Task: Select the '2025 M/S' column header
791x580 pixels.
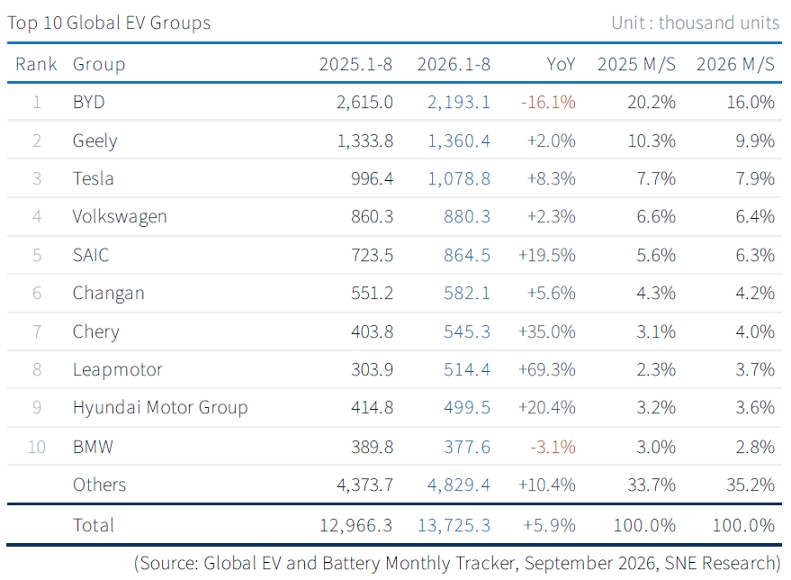Action: coord(637,64)
